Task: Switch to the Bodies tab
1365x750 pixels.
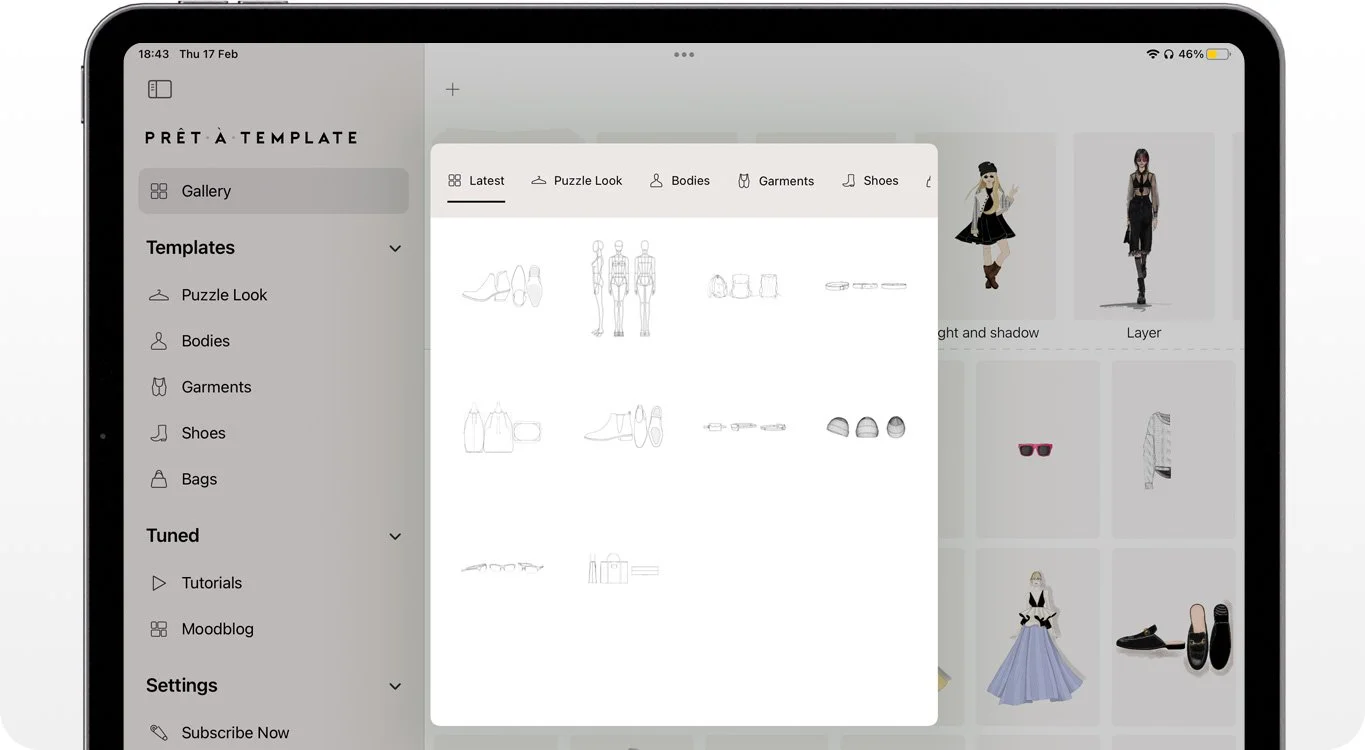Action: pos(680,181)
